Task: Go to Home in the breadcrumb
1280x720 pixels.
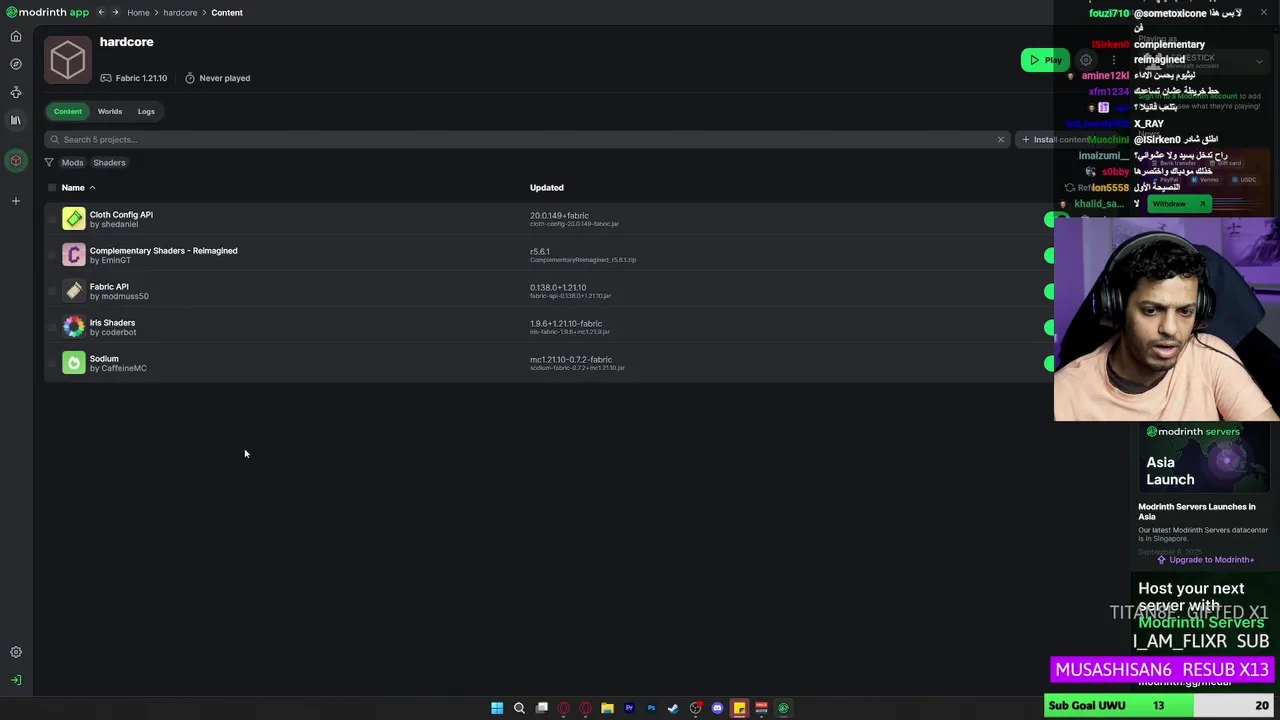Action: [x=138, y=12]
